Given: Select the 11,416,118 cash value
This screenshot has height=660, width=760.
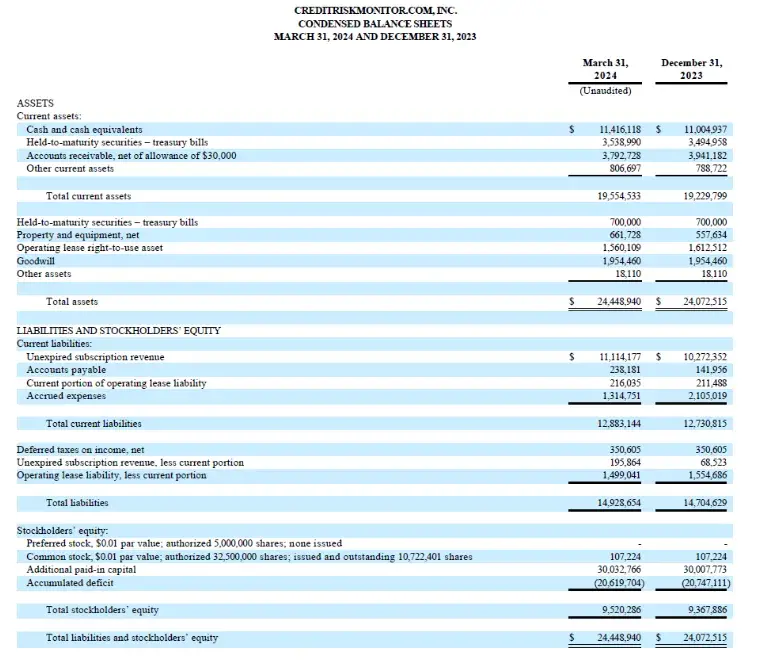Looking at the screenshot, I should click(620, 130).
